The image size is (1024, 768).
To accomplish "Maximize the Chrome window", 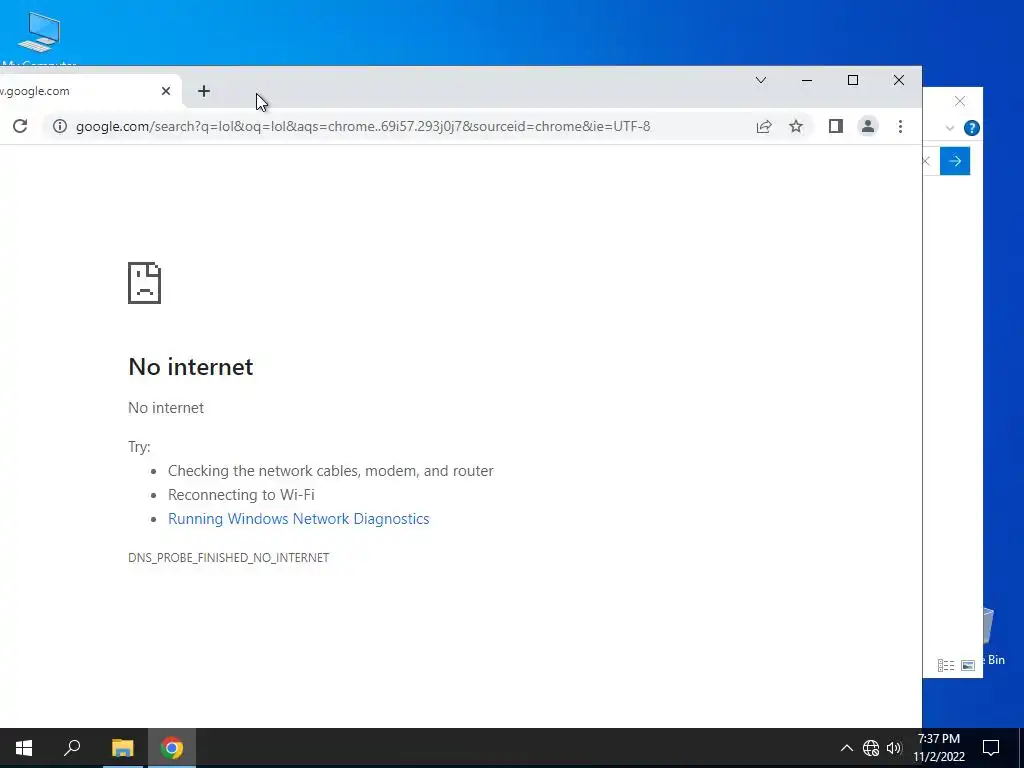I will 853,80.
